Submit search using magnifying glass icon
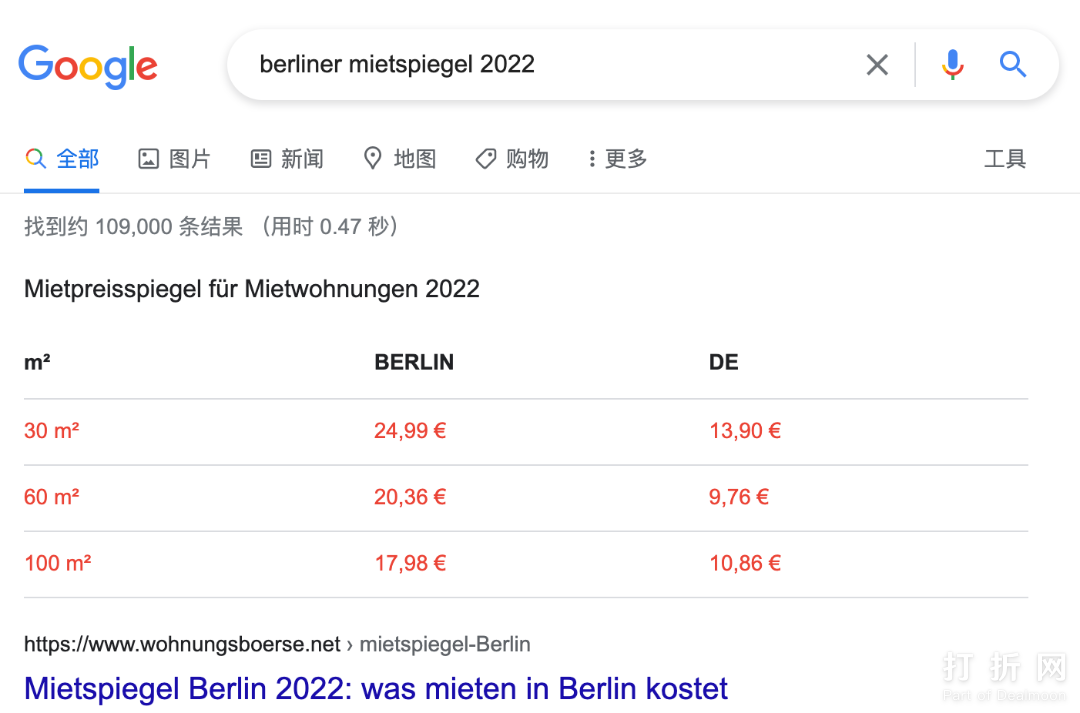 pyautogui.click(x=1013, y=65)
